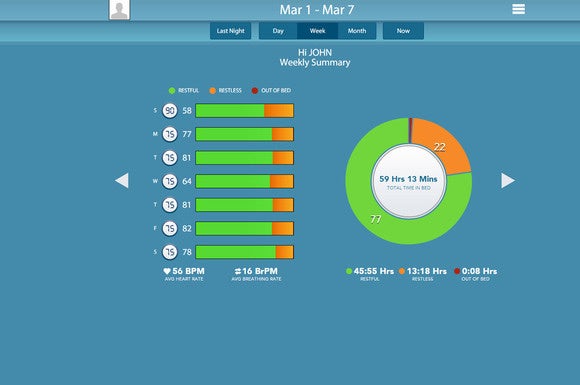The width and height of the screenshot is (580, 385).
Task: Click the heart icon beside 56 BPM
Action: point(167,271)
